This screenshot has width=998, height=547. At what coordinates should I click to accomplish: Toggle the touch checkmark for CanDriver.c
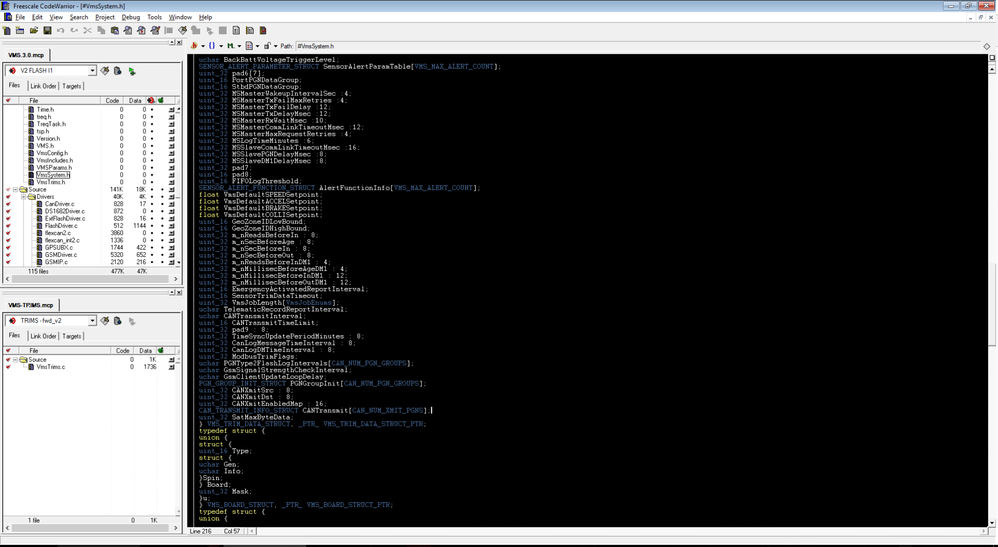pyautogui.click(x=8, y=204)
